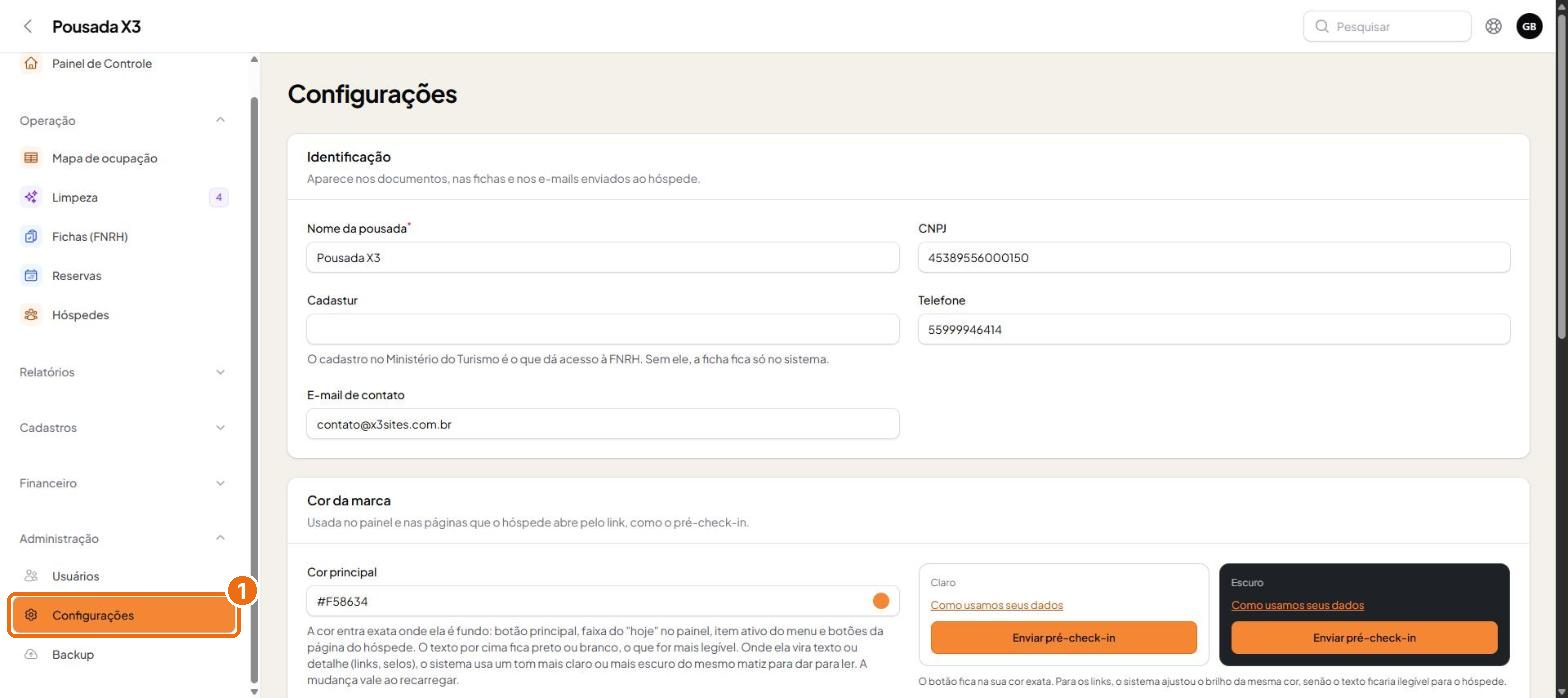Click the Limpeza sparkle icon
The width and height of the screenshot is (1568, 698).
pyautogui.click(x=31, y=198)
